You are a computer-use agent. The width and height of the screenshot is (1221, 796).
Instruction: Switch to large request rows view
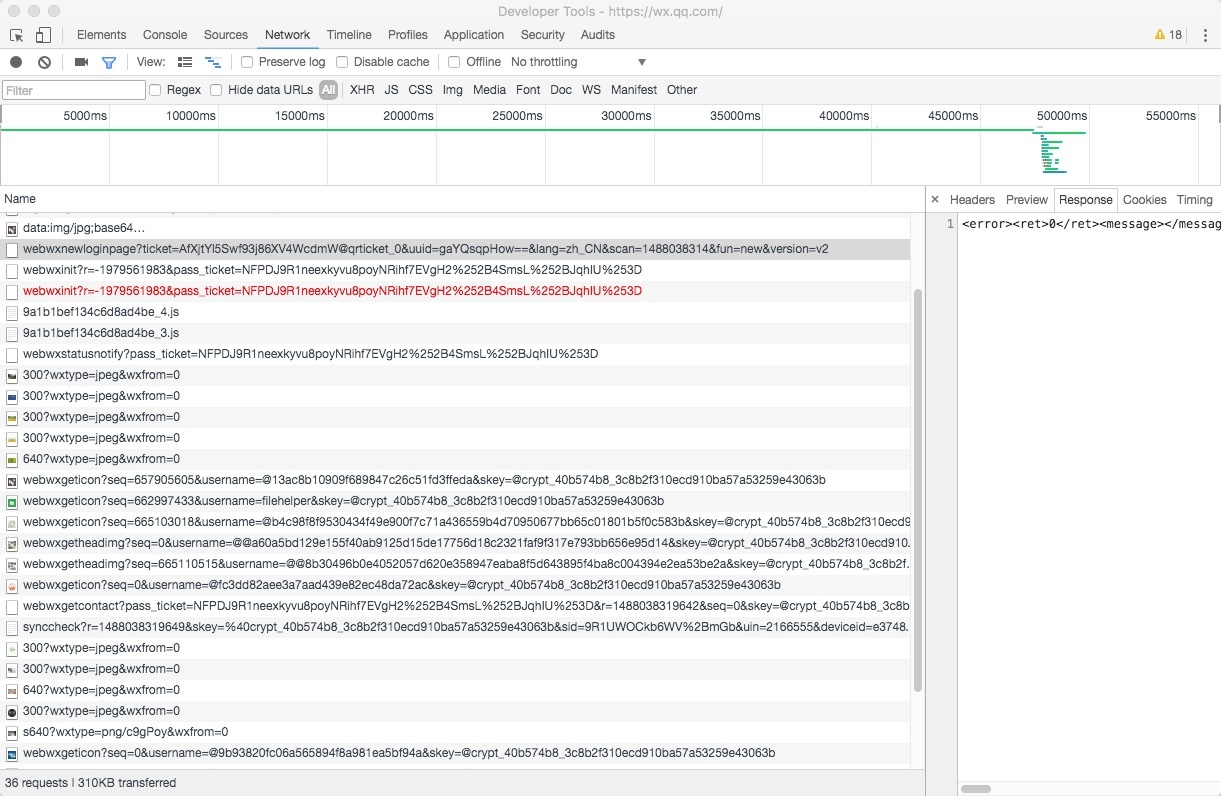[x=185, y=62]
